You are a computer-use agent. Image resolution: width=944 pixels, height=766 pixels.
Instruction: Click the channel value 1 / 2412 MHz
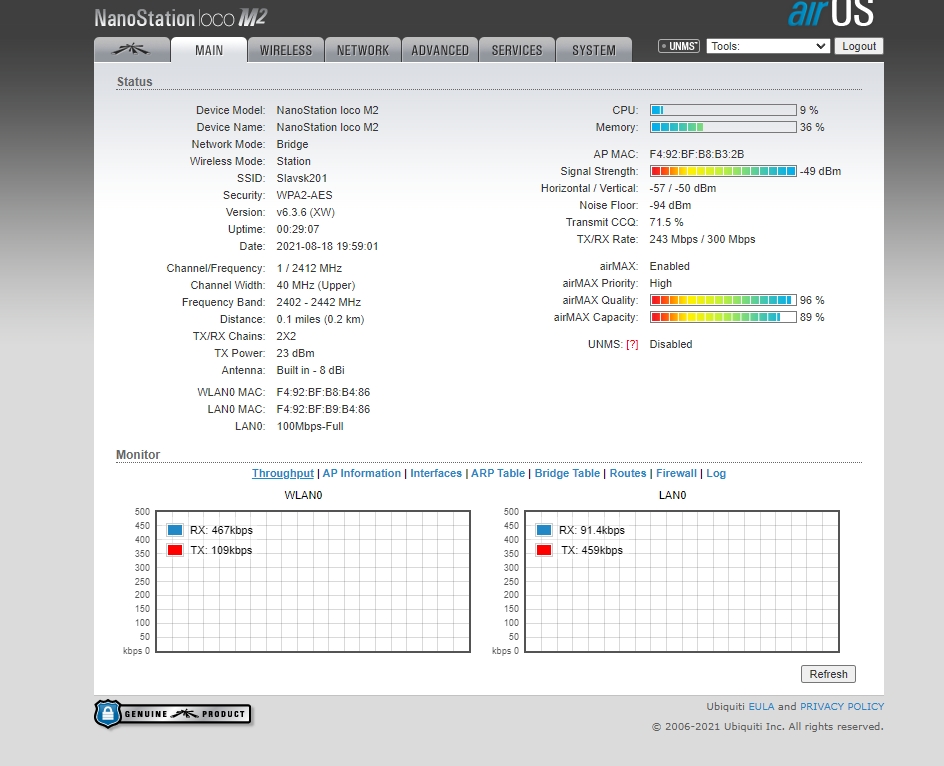(x=309, y=268)
